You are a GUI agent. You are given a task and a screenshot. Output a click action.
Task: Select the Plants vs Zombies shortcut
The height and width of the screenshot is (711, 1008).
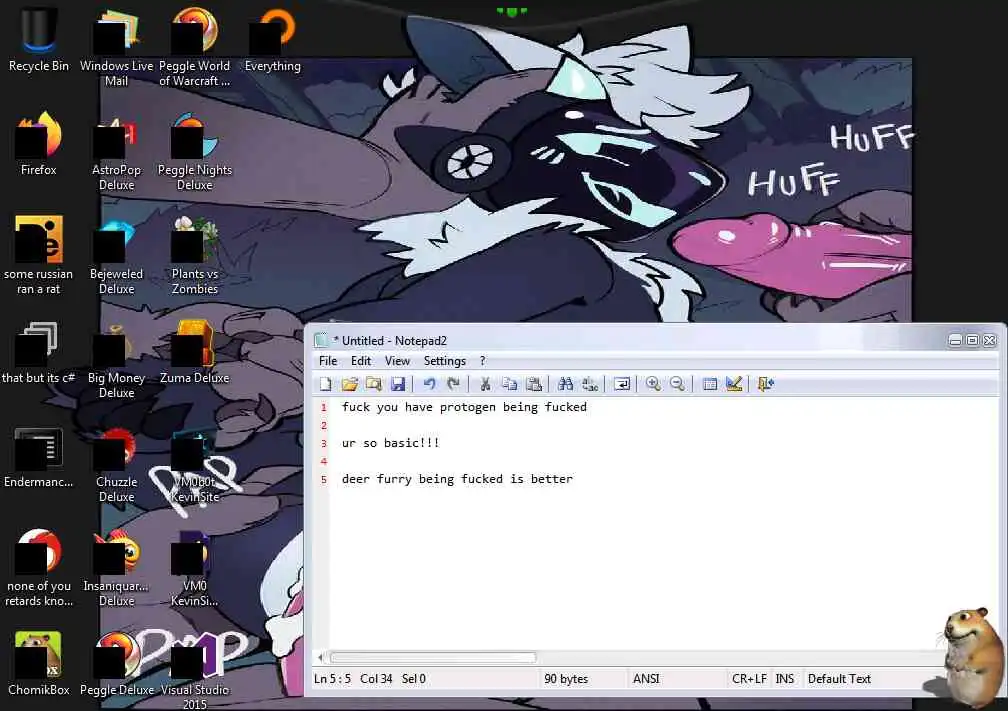(194, 255)
